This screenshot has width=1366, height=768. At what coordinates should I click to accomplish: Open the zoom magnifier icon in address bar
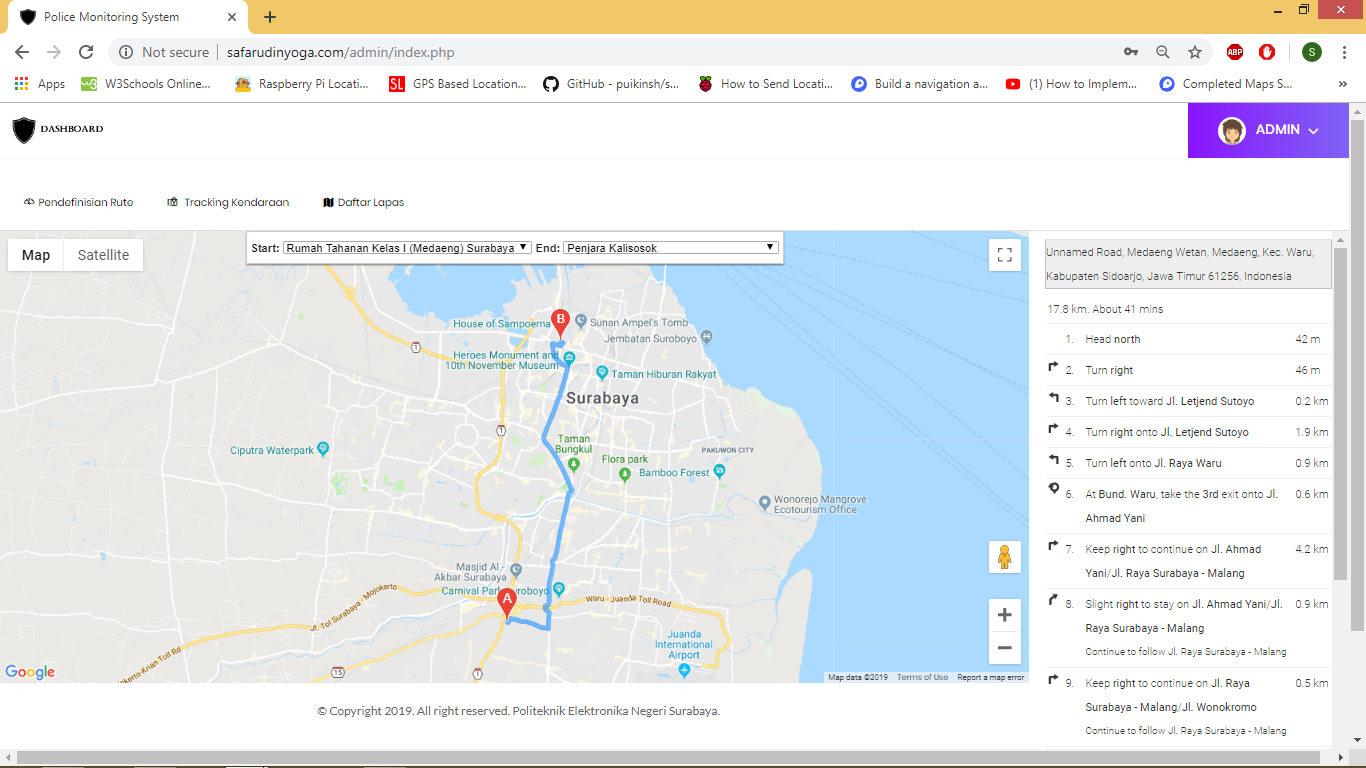point(1162,52)
